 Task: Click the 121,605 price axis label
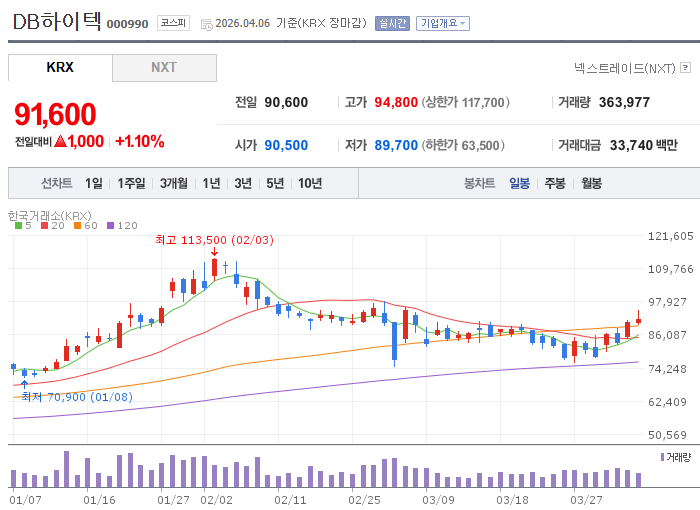[x=671, y=236]
